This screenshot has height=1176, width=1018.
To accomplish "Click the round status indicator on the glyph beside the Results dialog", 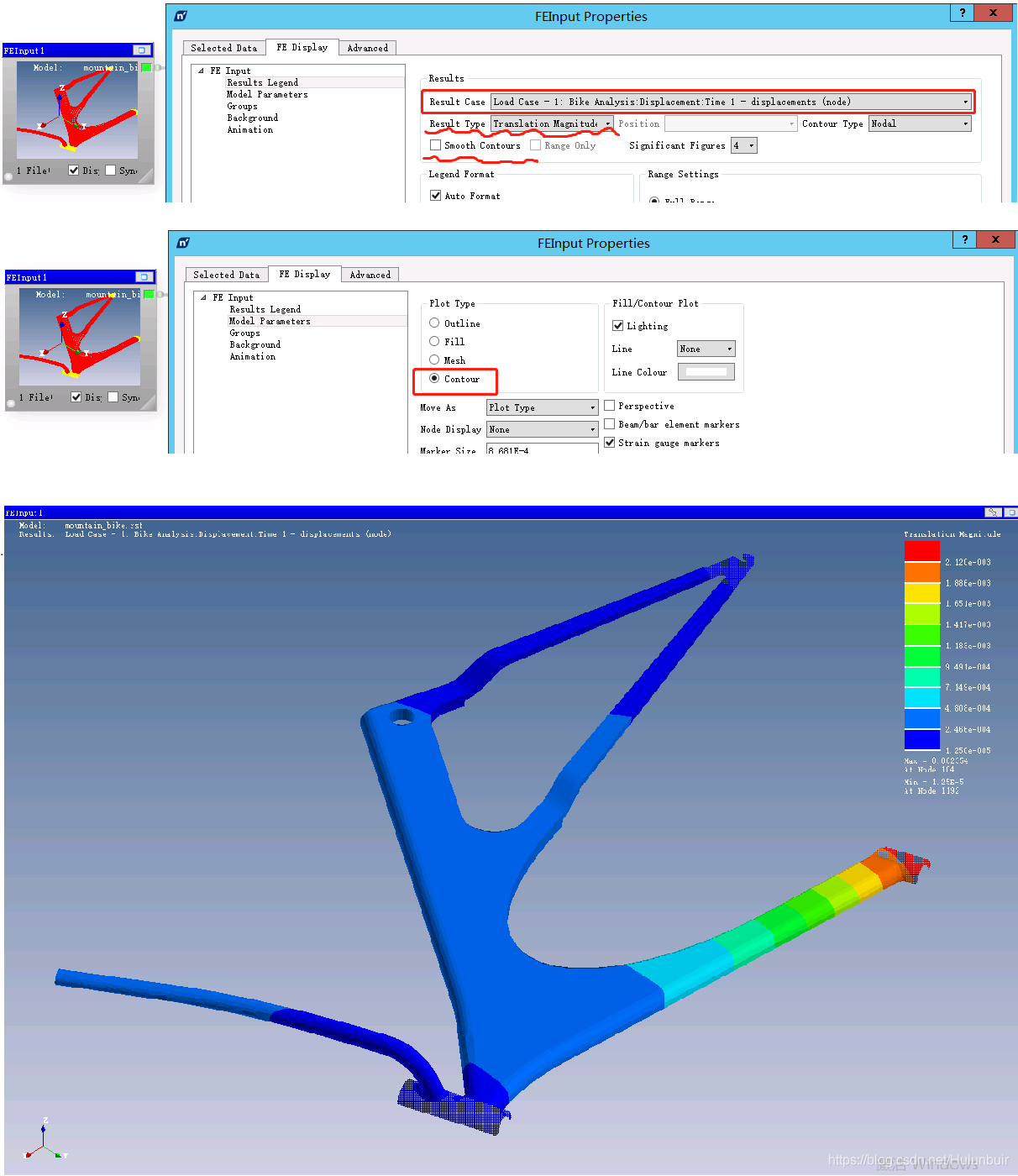I will tap(8, 176).
